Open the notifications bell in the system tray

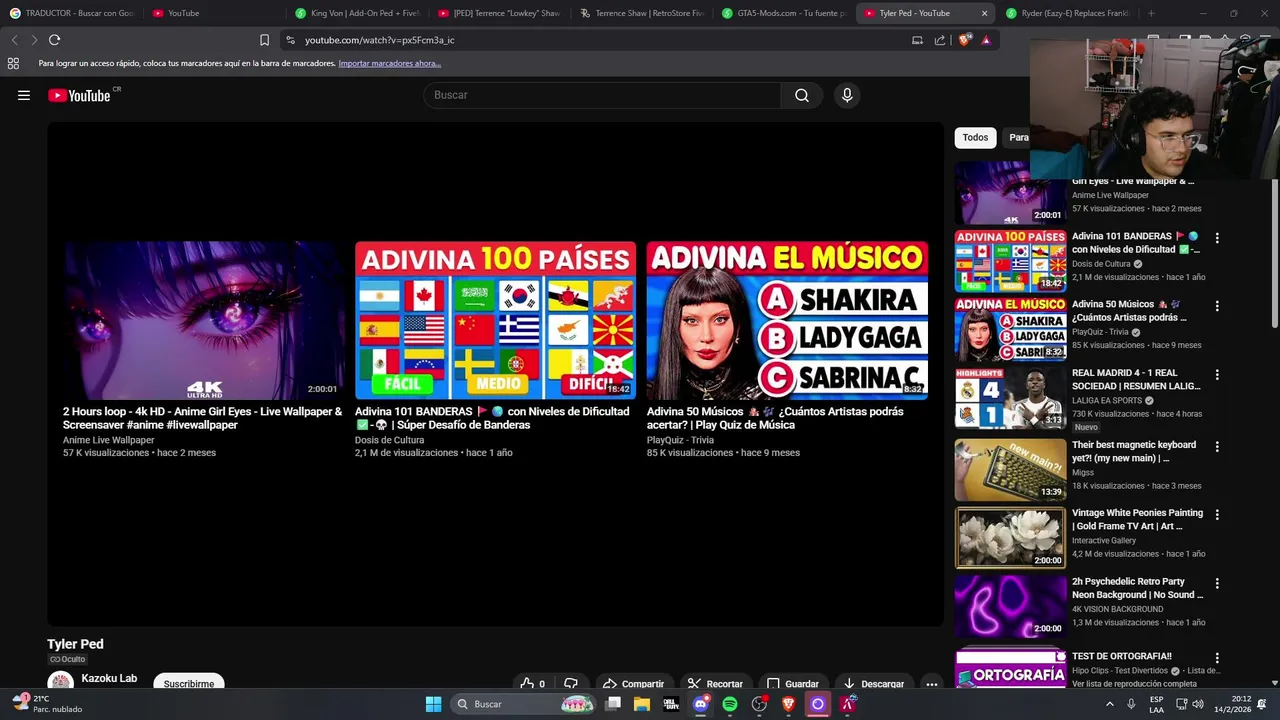(1262, 704)
